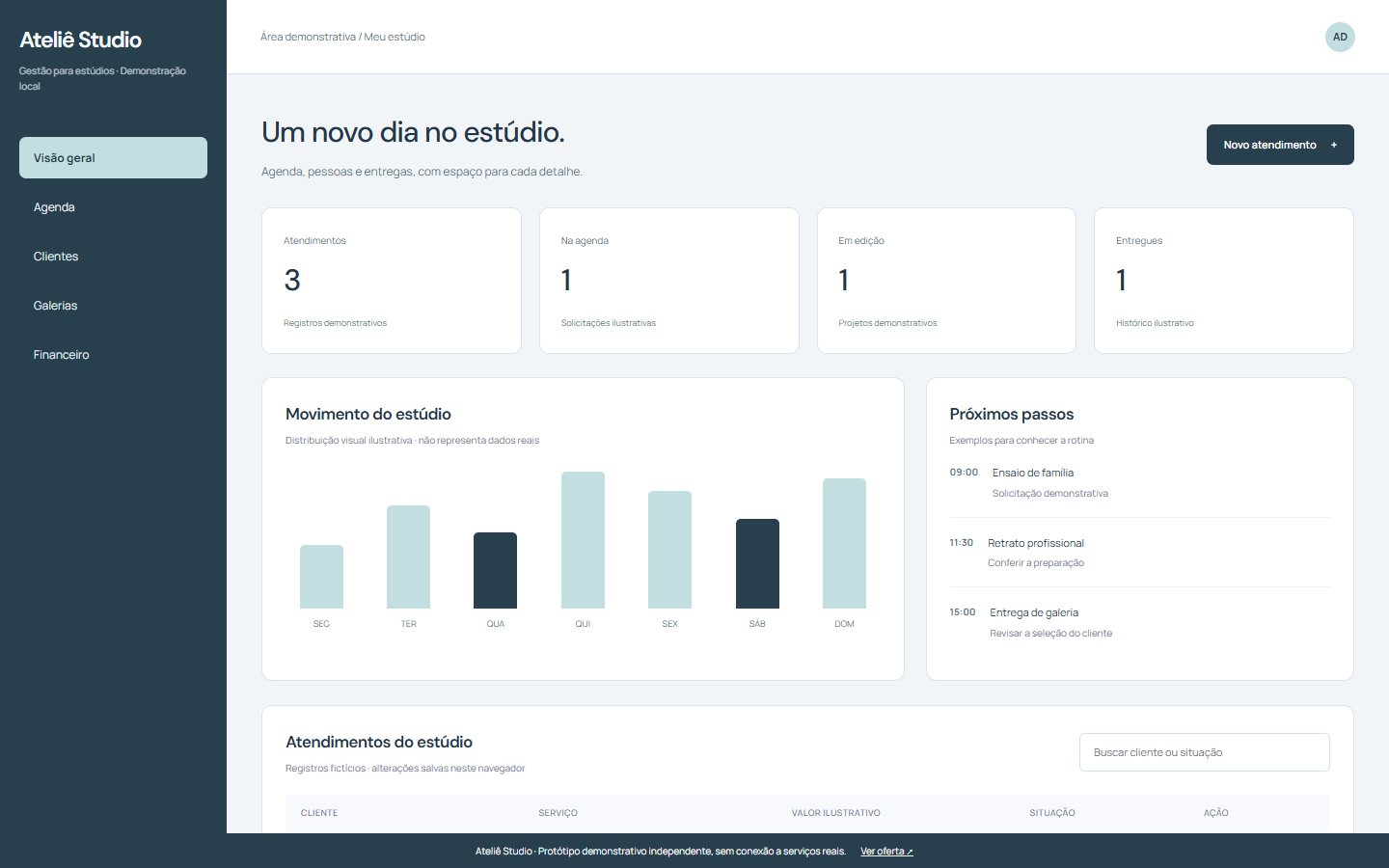Click the AÇÃO column header
1389x868 pixels.
tap(1215, 813)
